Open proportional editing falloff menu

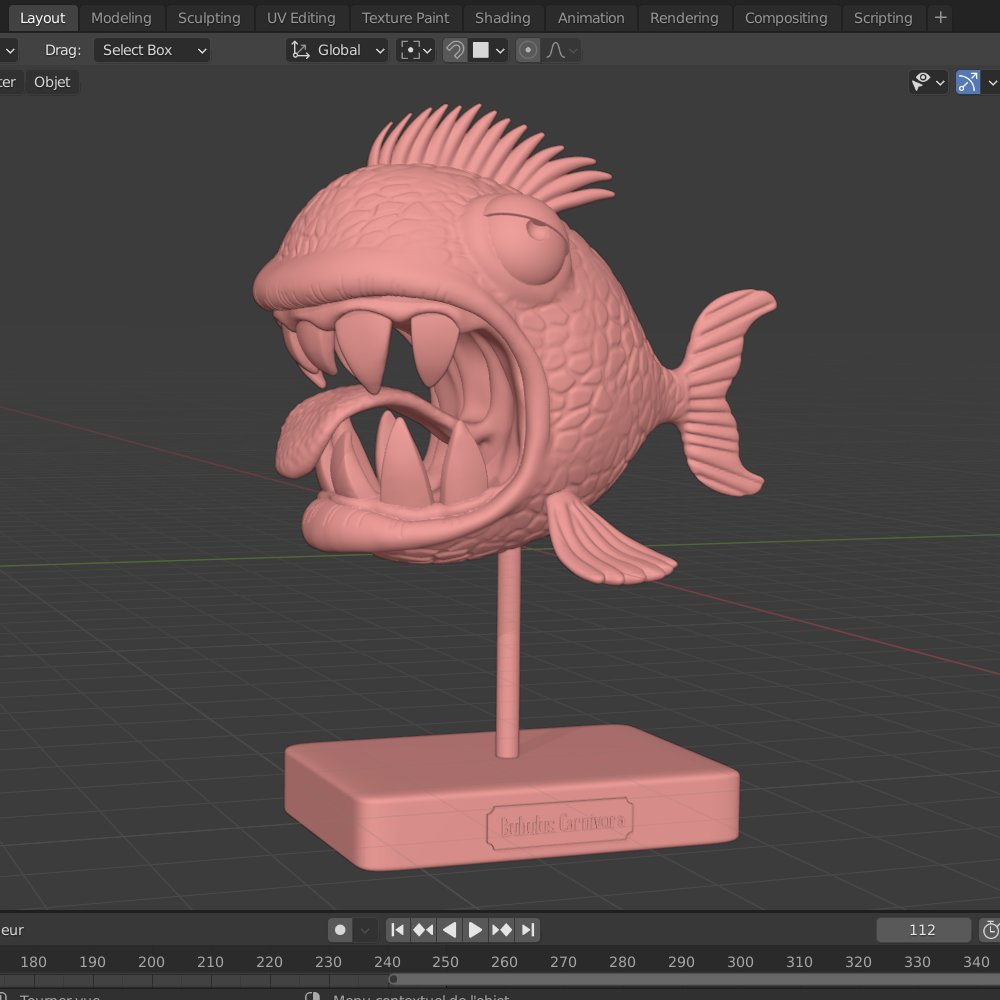pyautogui.click(x=562, y=50)
